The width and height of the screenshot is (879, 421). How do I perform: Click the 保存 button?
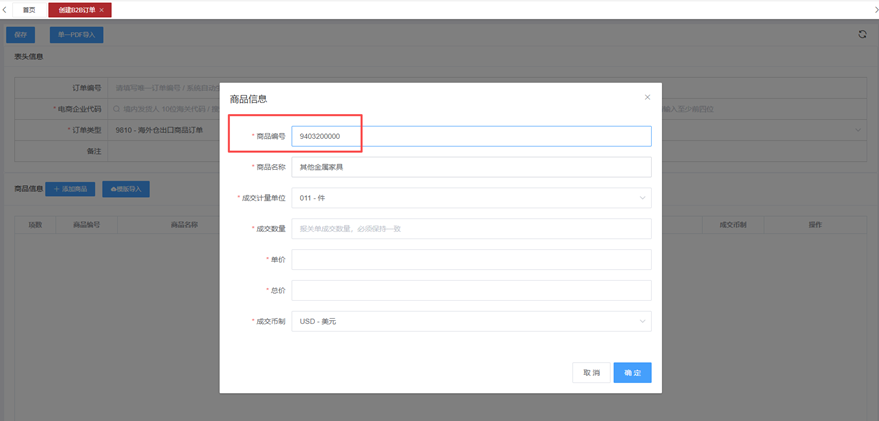pos(21,35)
